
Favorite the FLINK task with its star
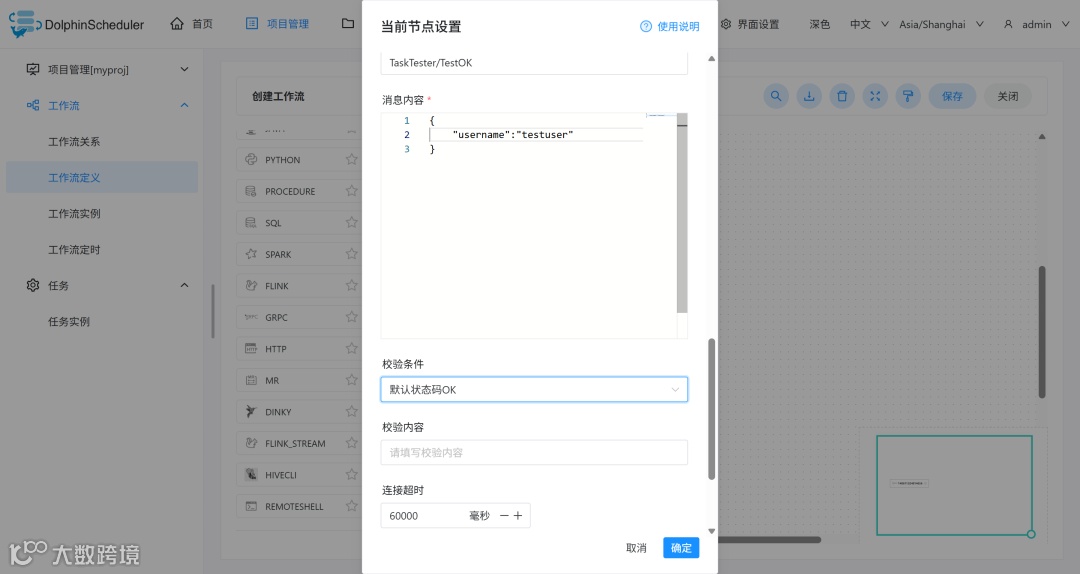(x=352, y=285)
